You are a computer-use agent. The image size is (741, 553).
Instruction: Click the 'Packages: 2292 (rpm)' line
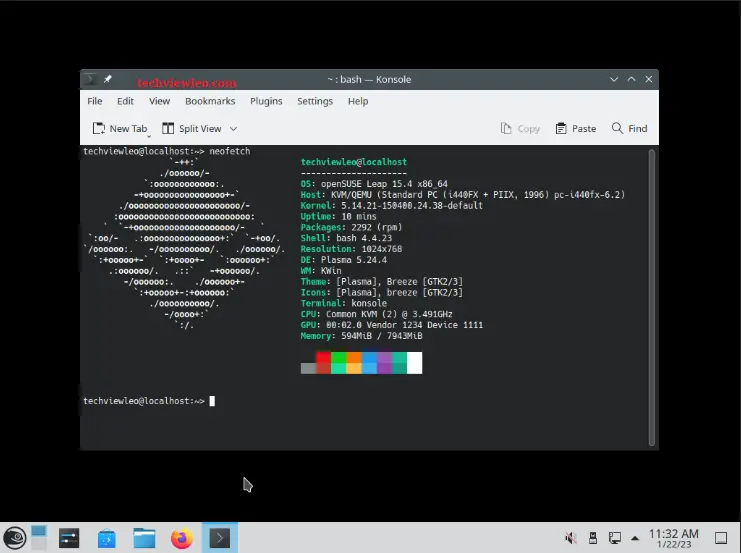[x=351, y=227]
